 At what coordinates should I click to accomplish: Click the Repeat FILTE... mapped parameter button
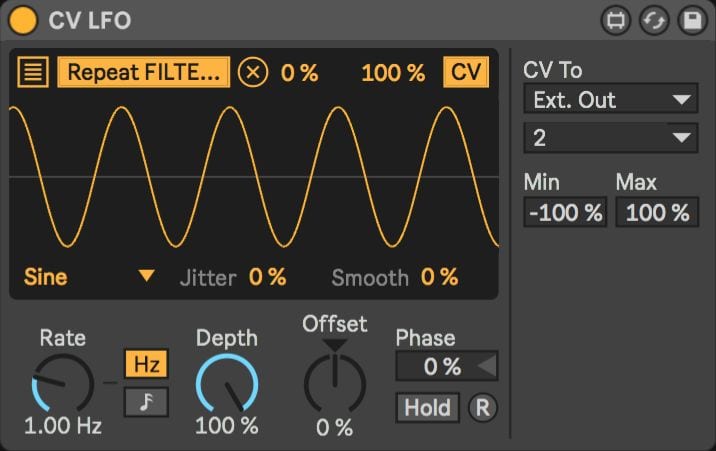(x=143, y=72)
